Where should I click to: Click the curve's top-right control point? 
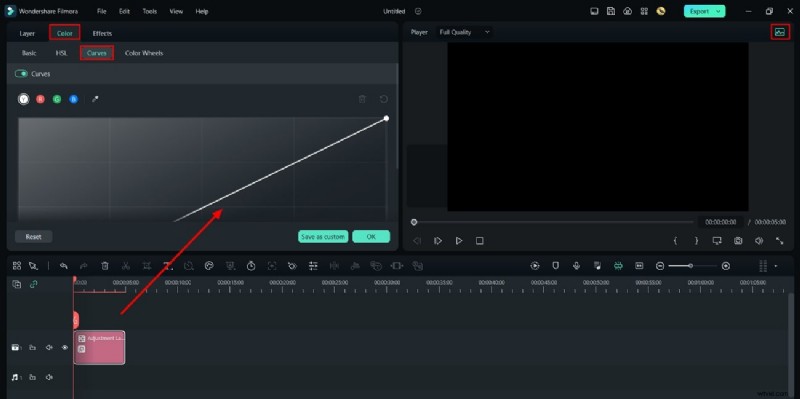tap(386, 118)
